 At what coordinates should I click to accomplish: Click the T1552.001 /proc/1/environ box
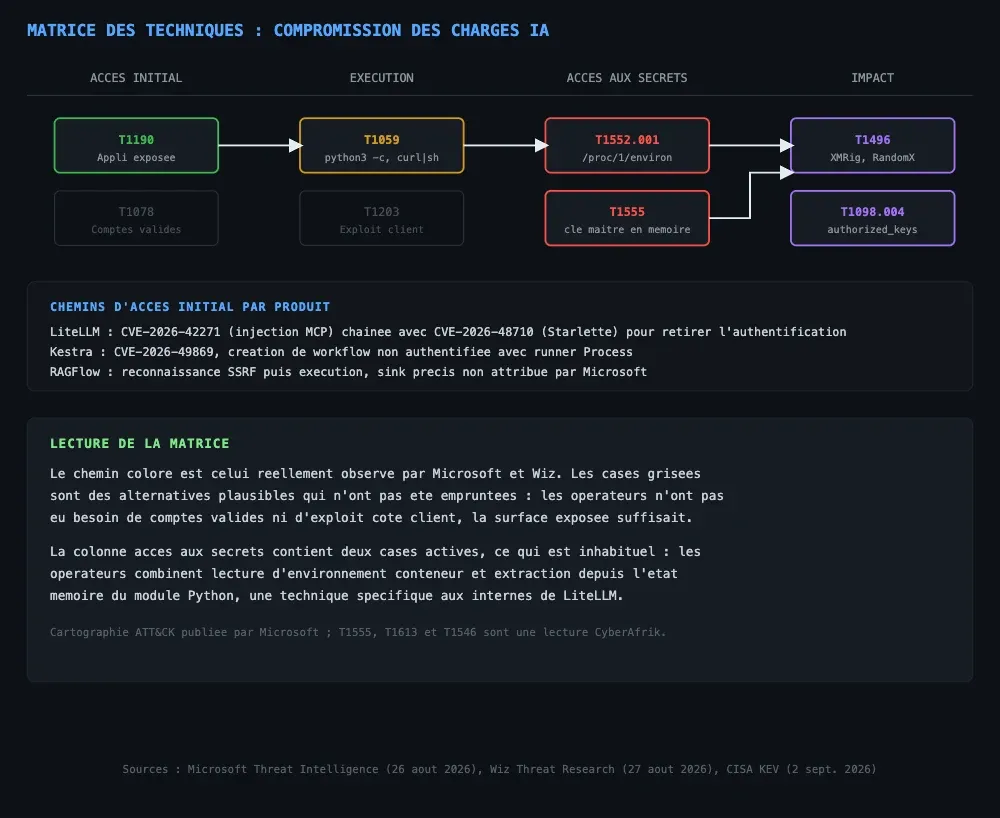point(627,145)
